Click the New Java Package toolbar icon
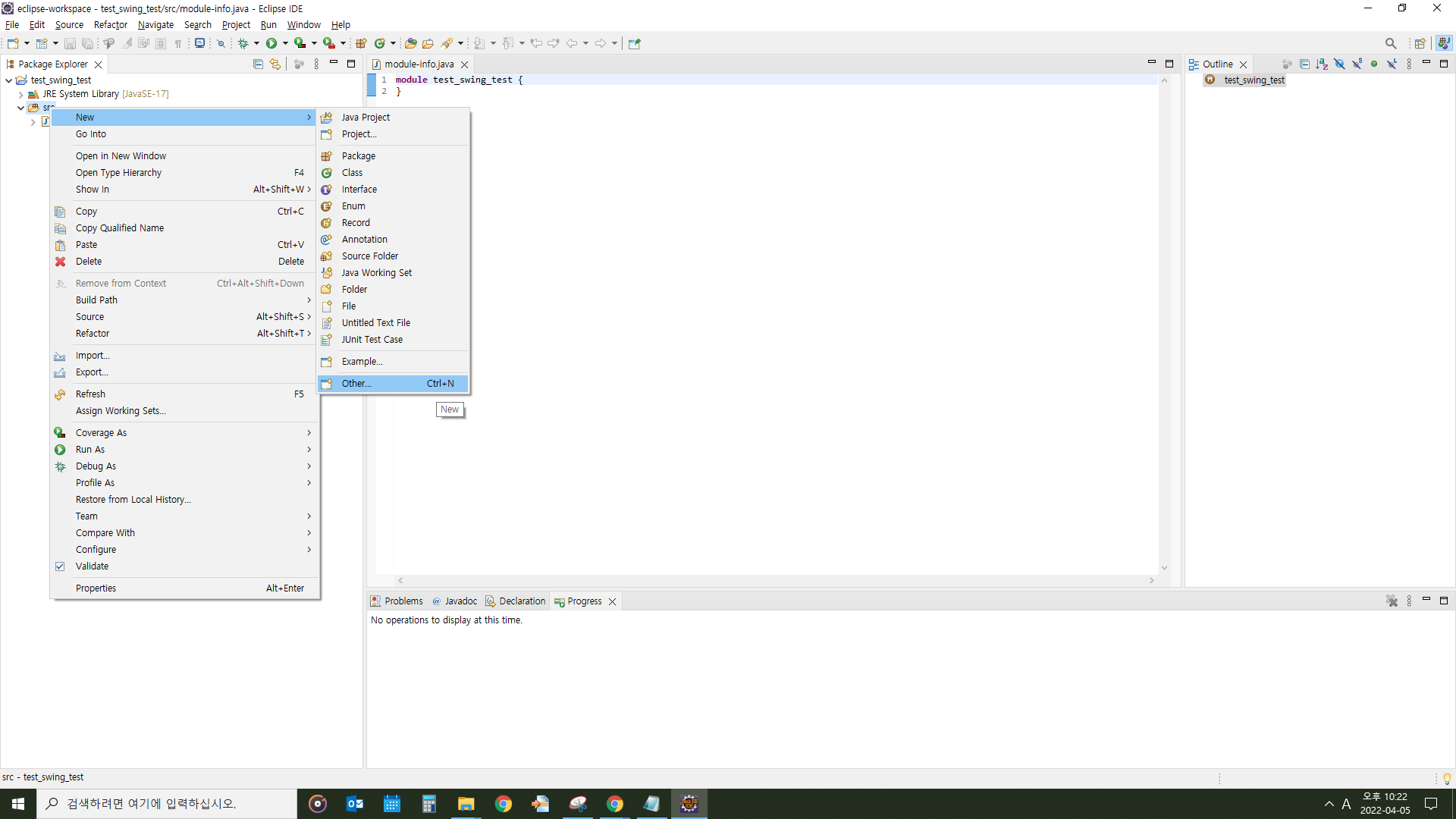 point(362,43)
